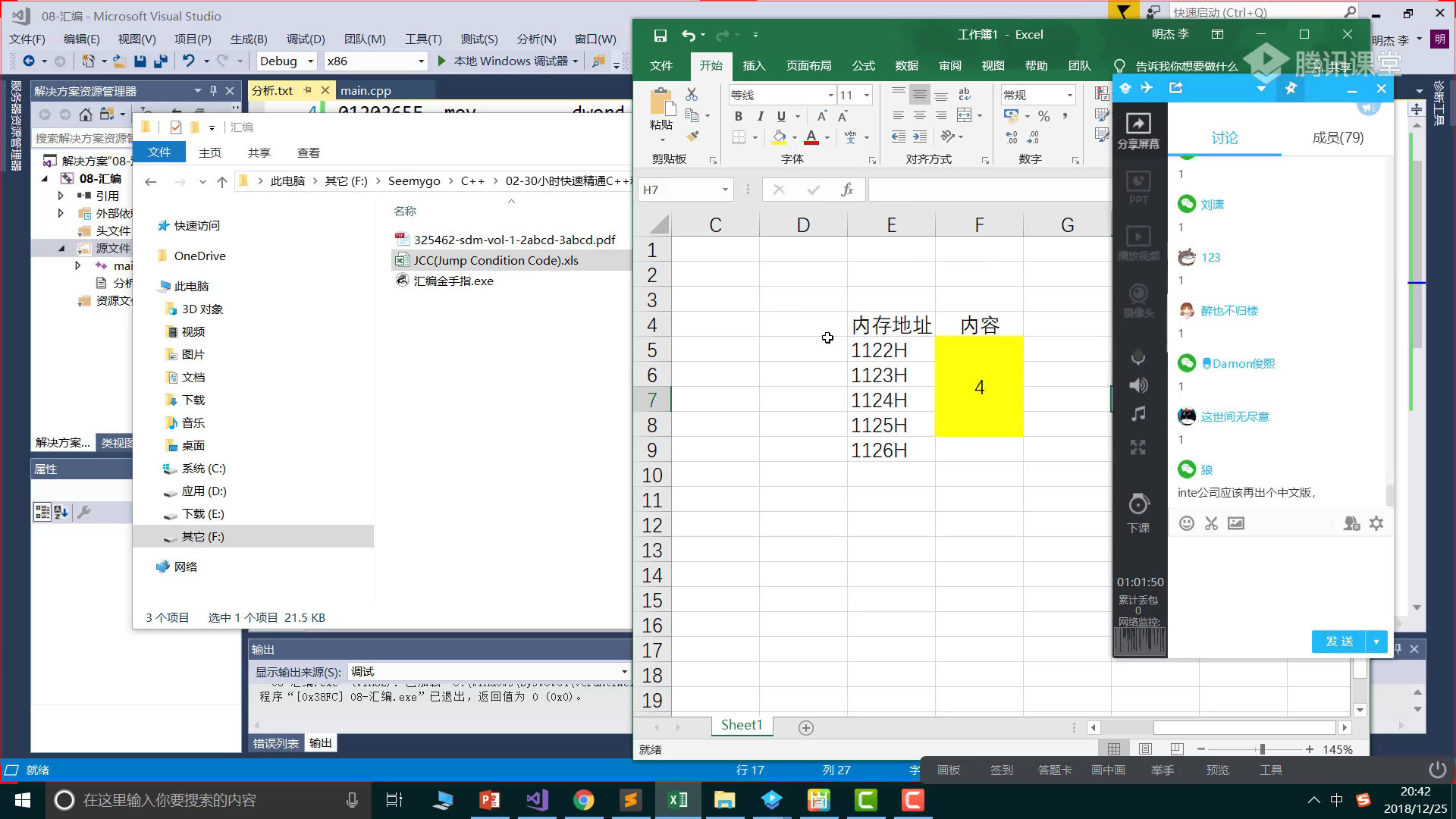
Task: Click the Cut scissors icon in Excel ribbon
Action: (692, 94)
